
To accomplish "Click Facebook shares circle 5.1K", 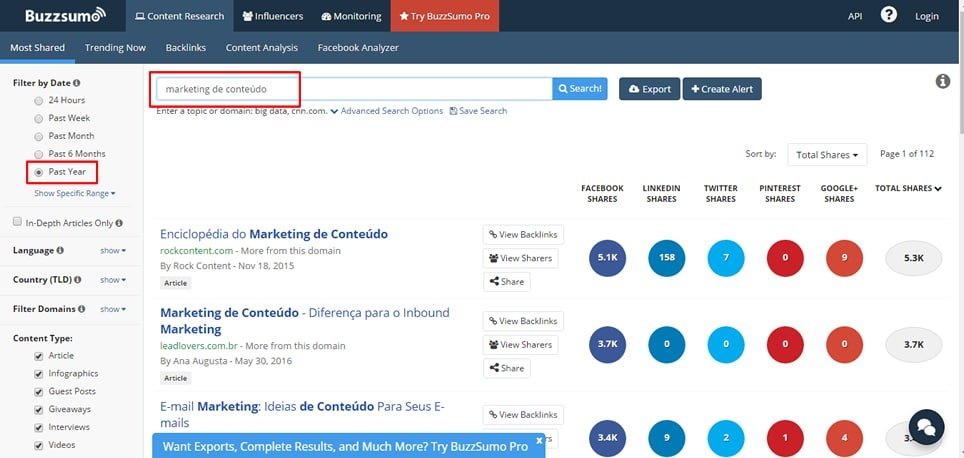I will click(x=607, y=258).
